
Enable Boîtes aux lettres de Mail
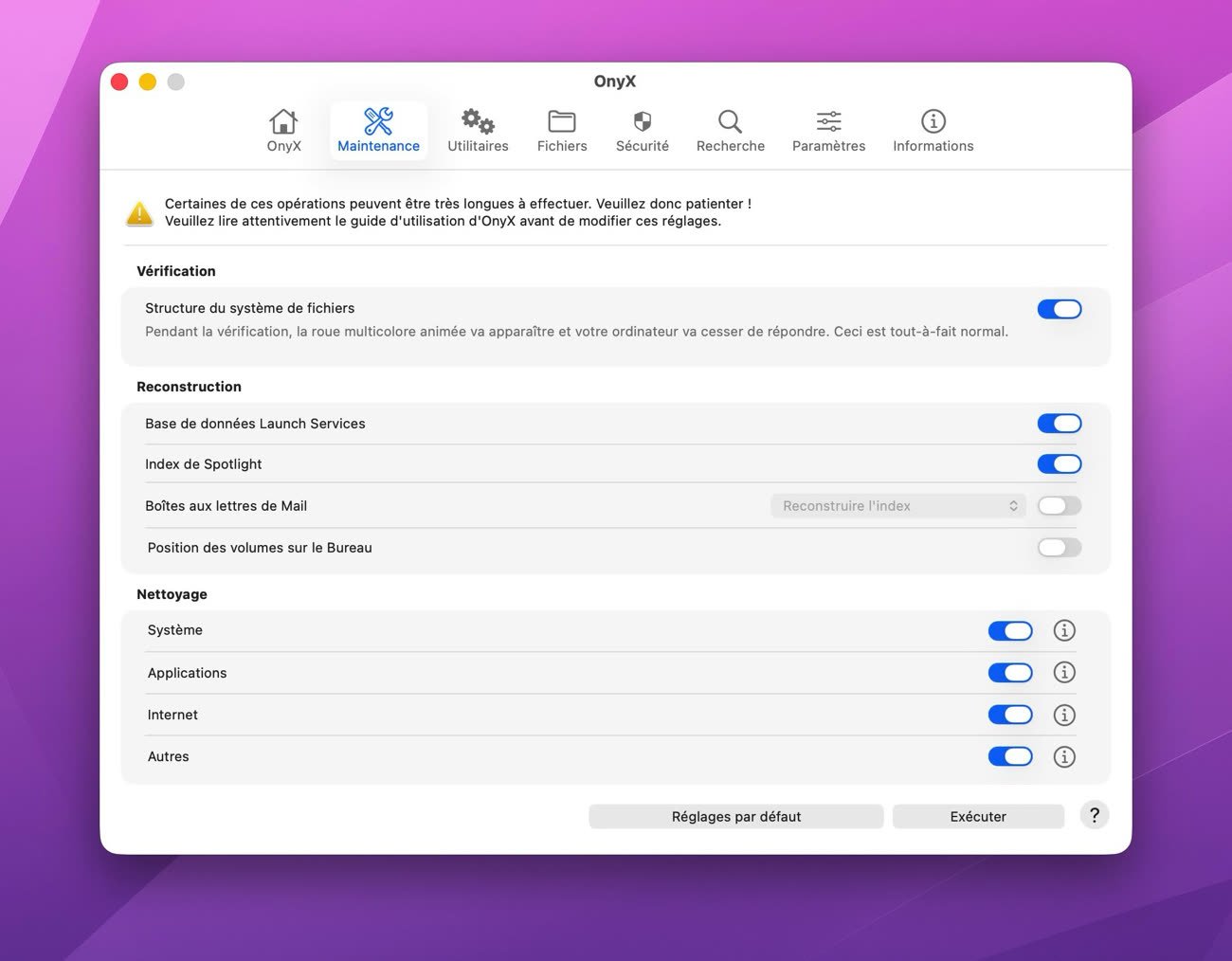tap(1060, 506)
